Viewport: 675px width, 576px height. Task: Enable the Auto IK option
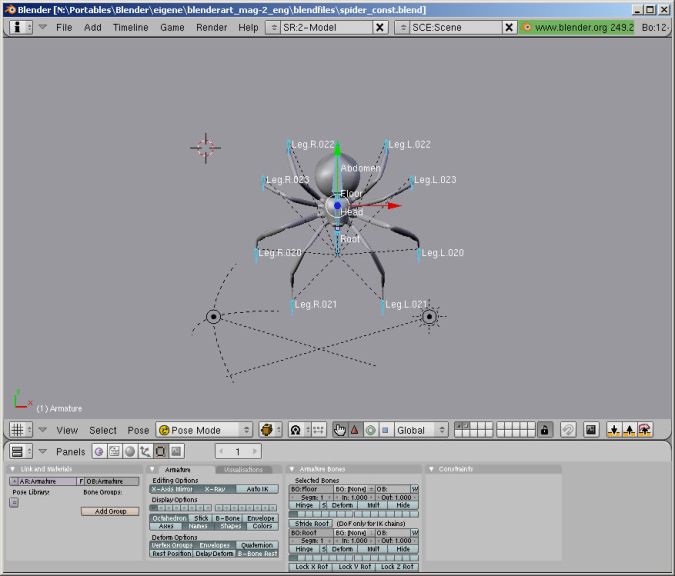point(257,489)
